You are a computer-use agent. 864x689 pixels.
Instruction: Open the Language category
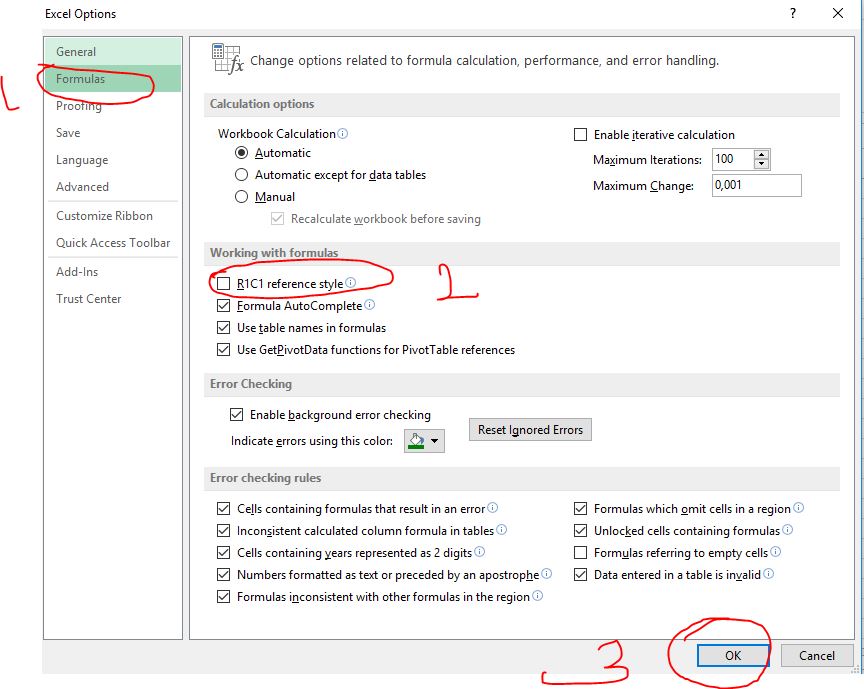coord(113,160)
